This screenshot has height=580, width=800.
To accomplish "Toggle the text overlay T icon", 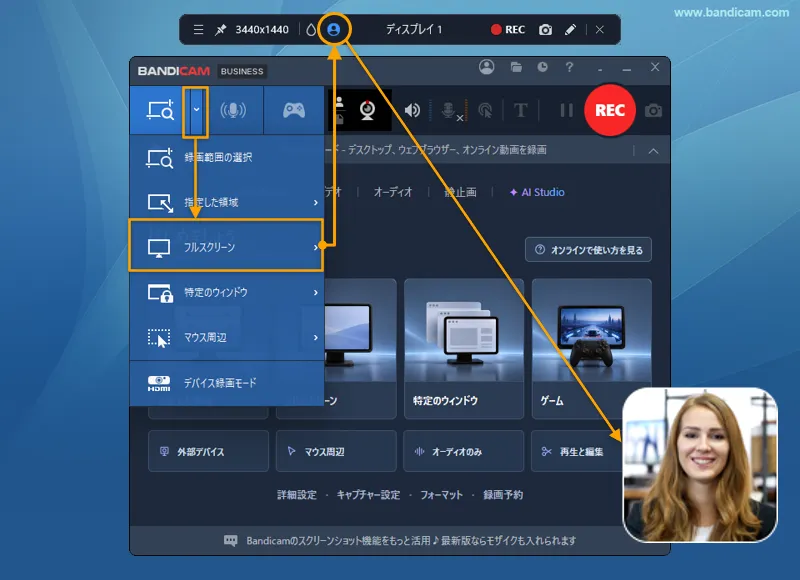I will pos(520,110).
